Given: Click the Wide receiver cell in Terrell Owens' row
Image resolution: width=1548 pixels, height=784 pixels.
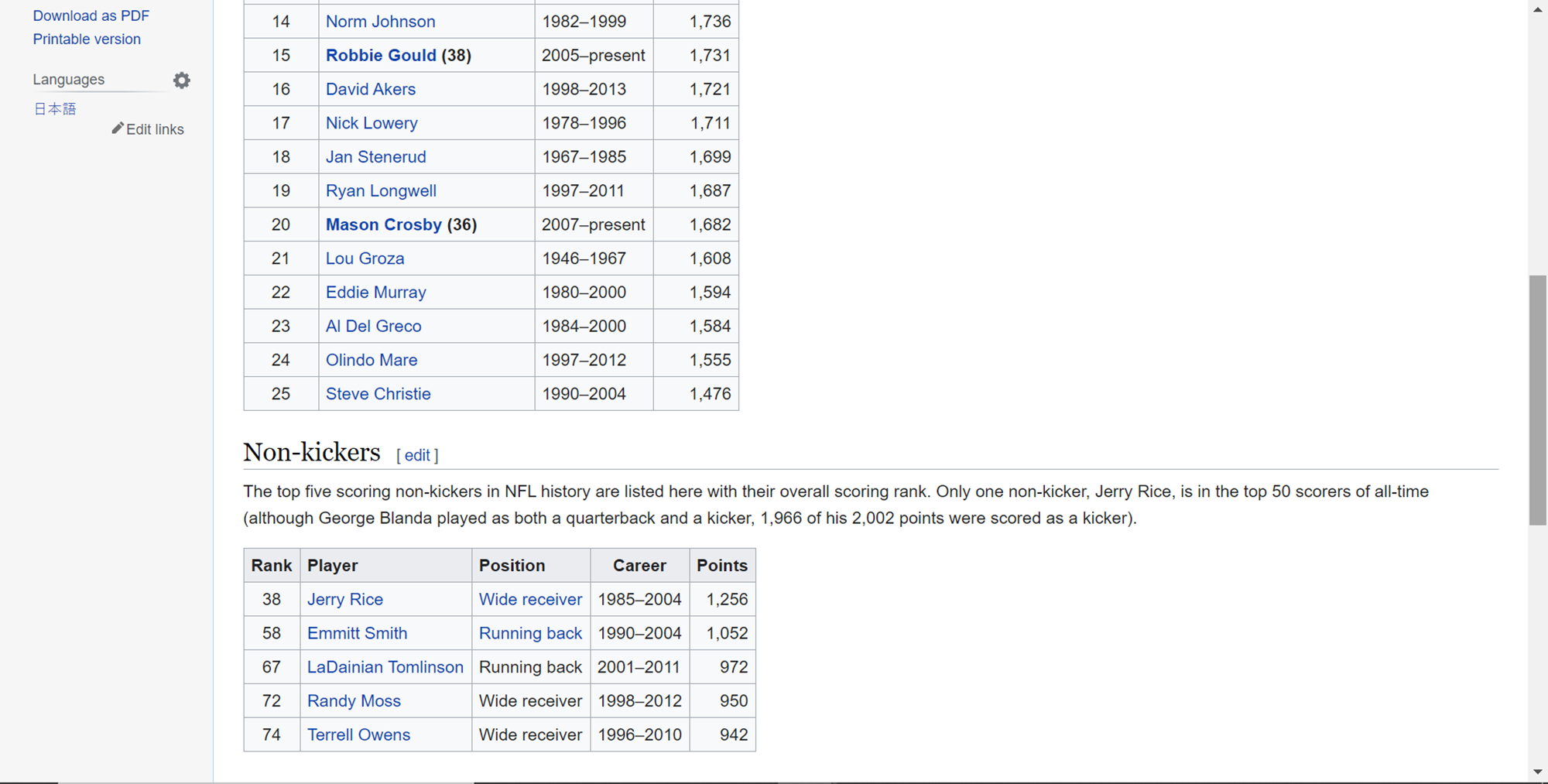Looking at the screenshot, I should [x=531, y=734].
